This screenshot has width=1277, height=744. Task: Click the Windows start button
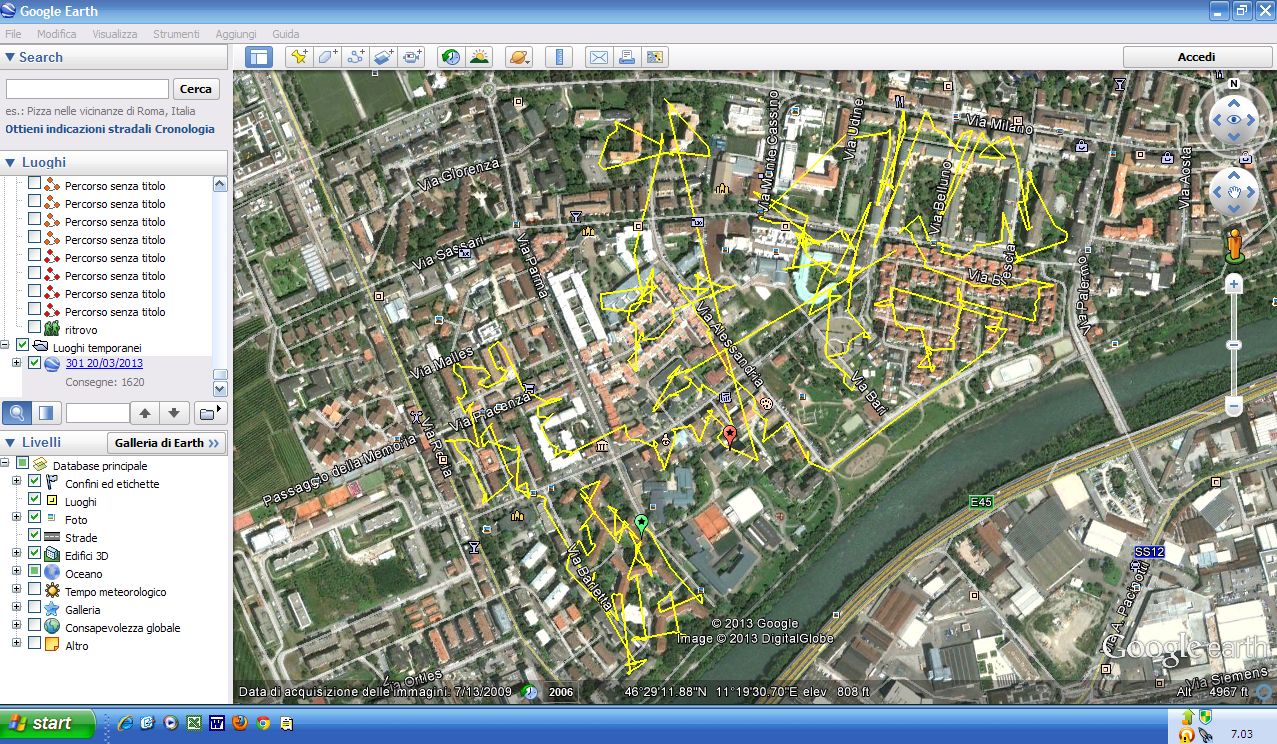(48, 723)
